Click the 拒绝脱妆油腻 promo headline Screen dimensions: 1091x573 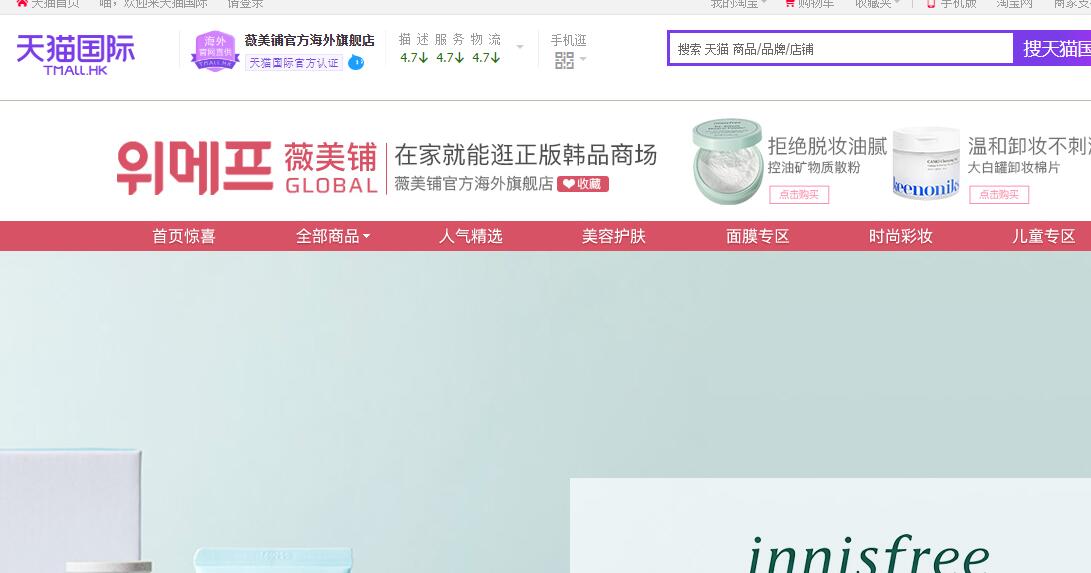coord(827,146)
